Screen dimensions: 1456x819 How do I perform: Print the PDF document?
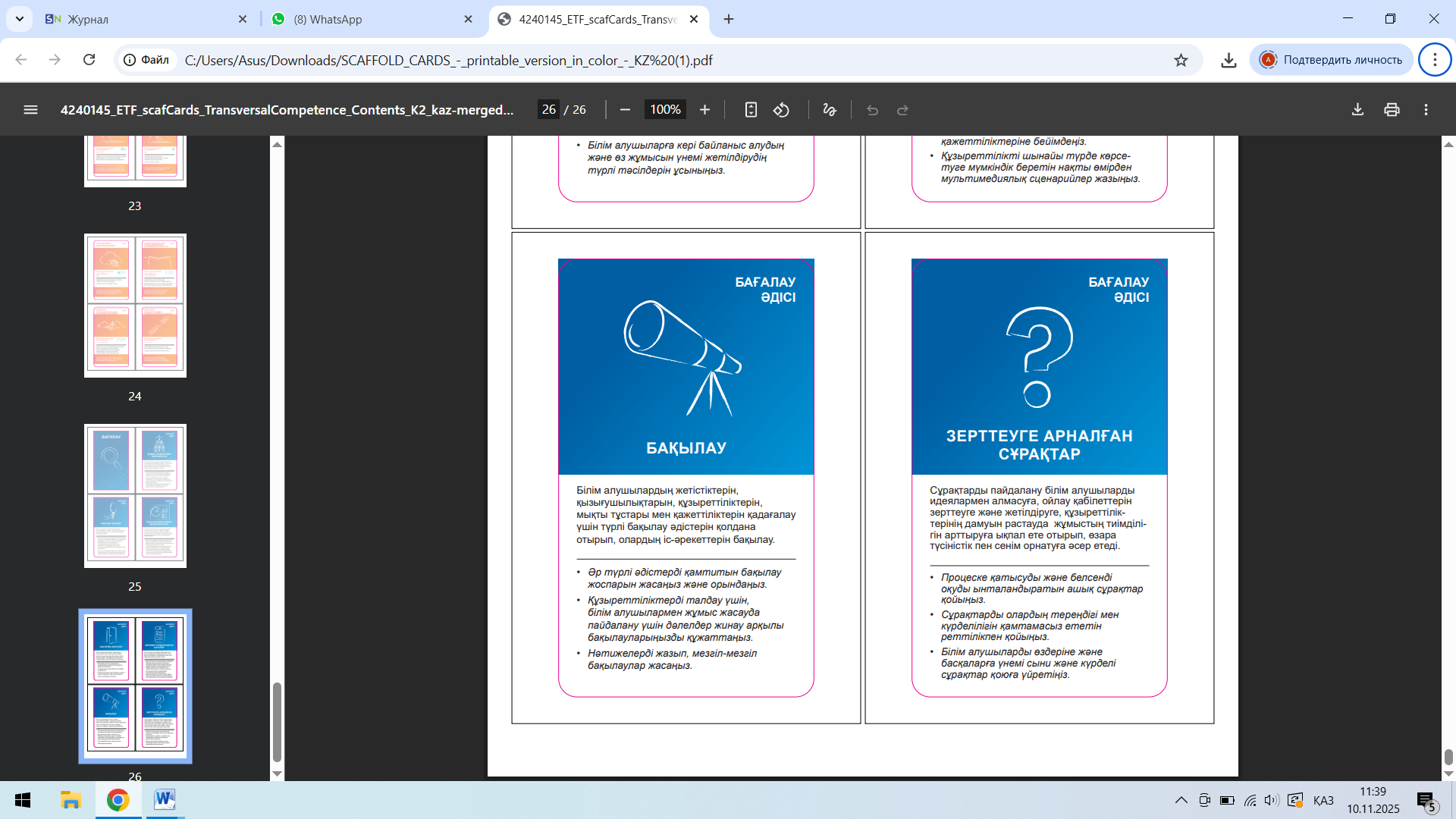[x=1392, y=110]
